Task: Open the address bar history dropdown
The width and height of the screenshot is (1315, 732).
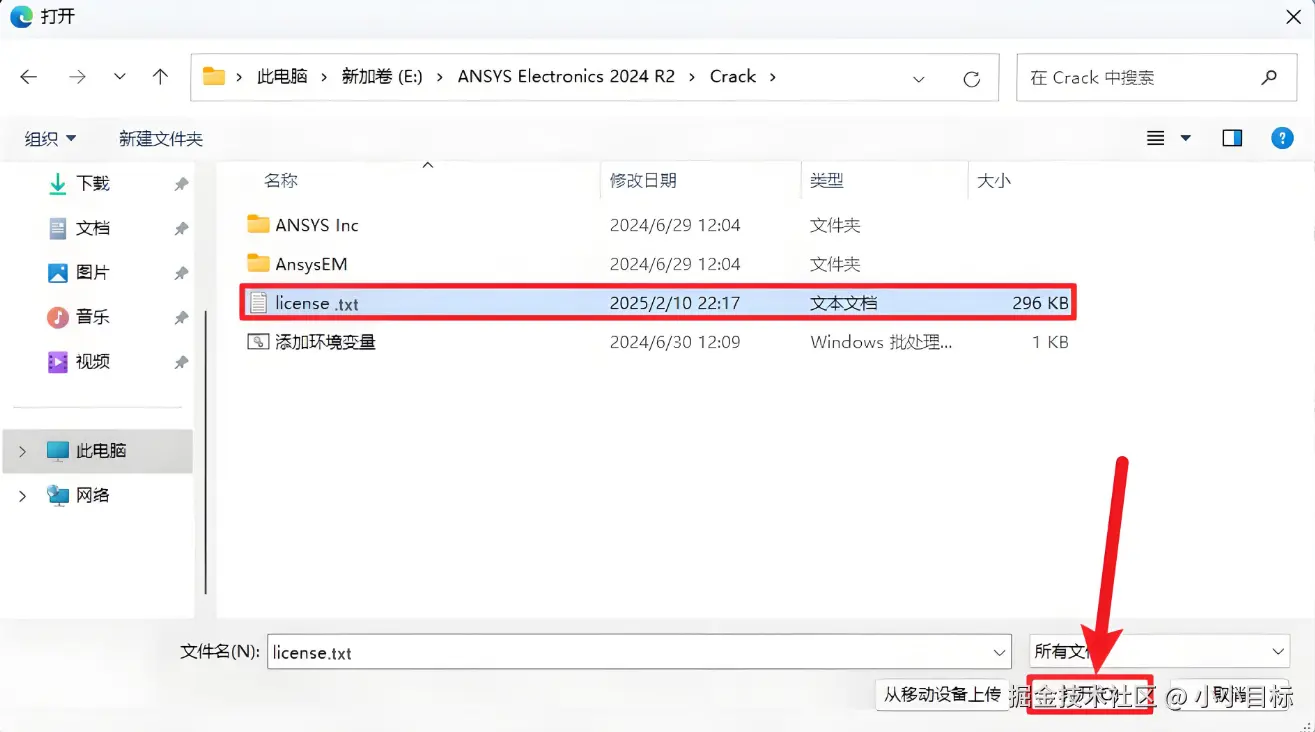Action: click(919, 78)
